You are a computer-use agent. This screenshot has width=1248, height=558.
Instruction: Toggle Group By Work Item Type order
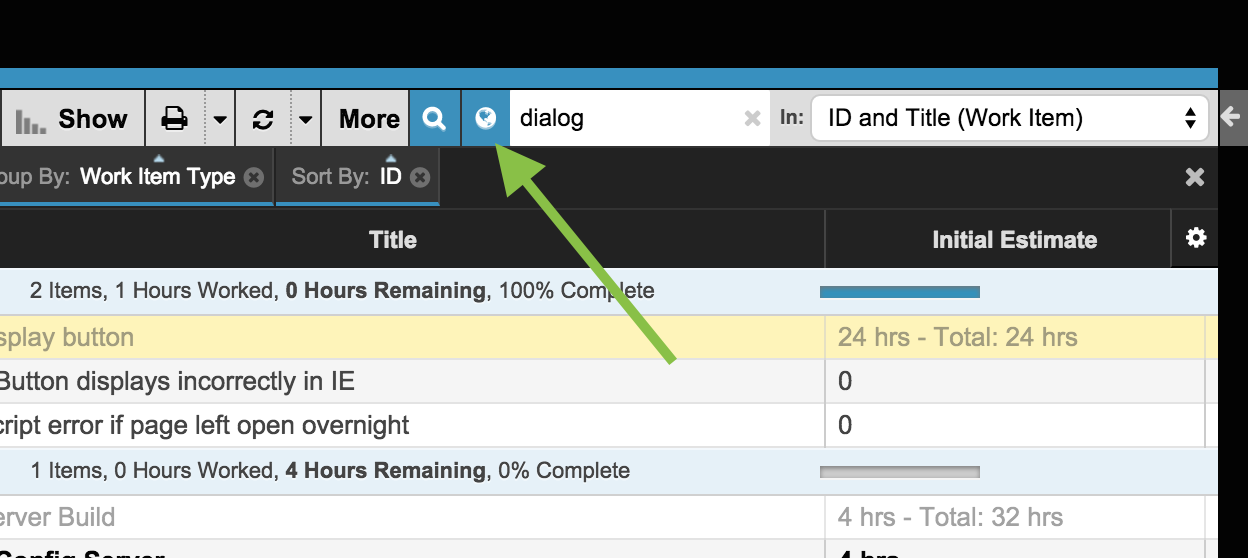pyautogui.click(x=157, y=176)
